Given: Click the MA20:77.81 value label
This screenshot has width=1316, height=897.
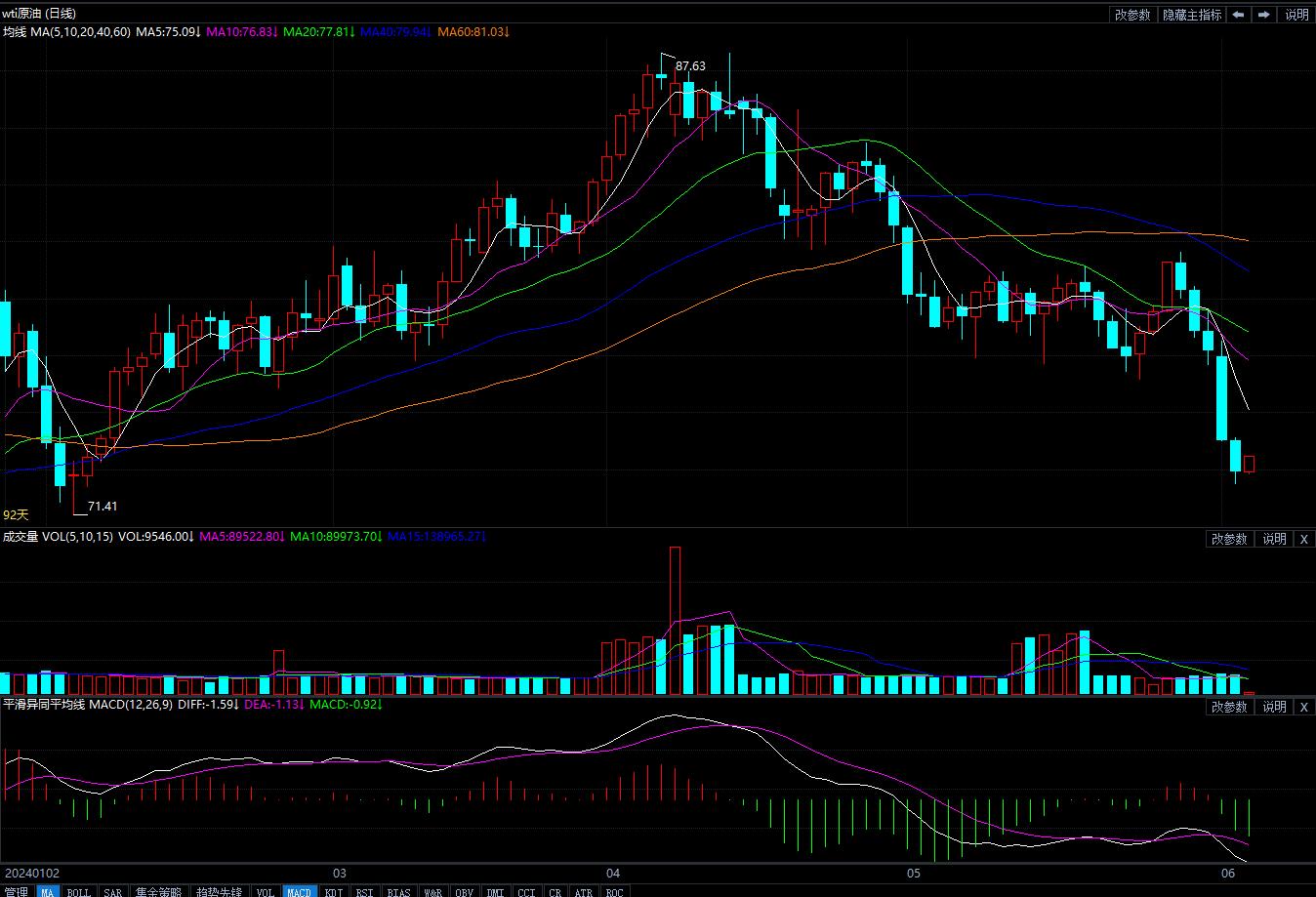Looking at the screenshot, I should pos(319,32).
